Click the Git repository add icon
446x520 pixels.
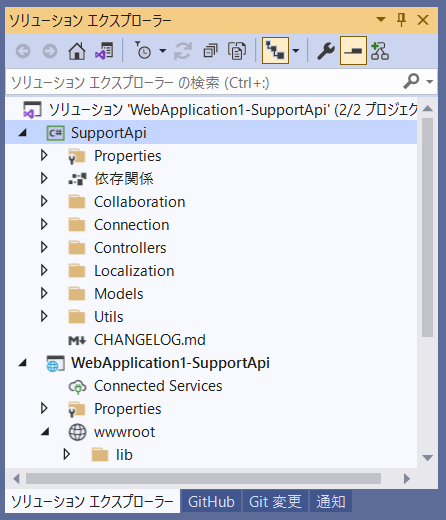pyautogui.click(x=380, y=51)
